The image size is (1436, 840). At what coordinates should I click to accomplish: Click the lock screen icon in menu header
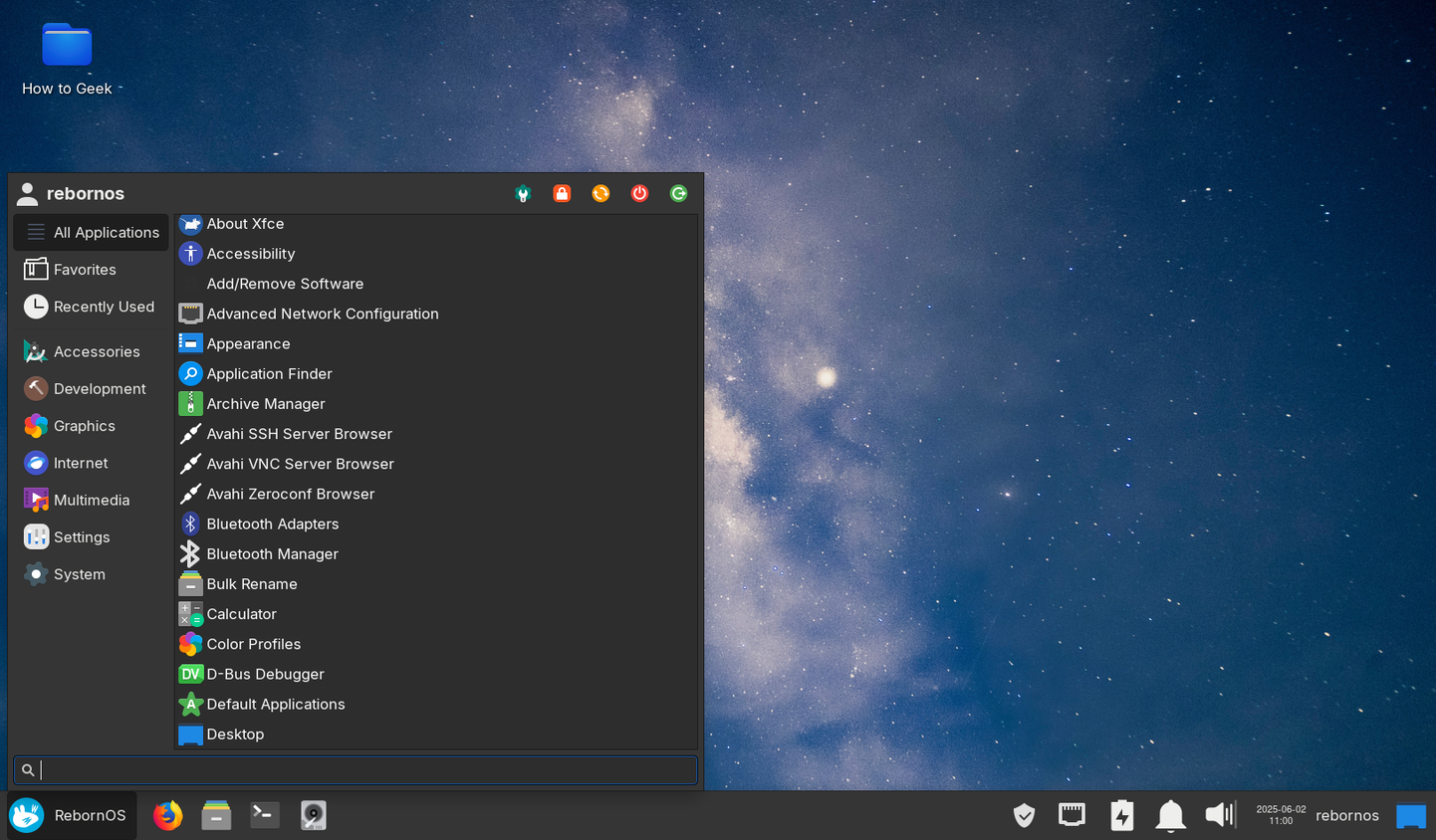pyautogui.click(x=562, y=193)
